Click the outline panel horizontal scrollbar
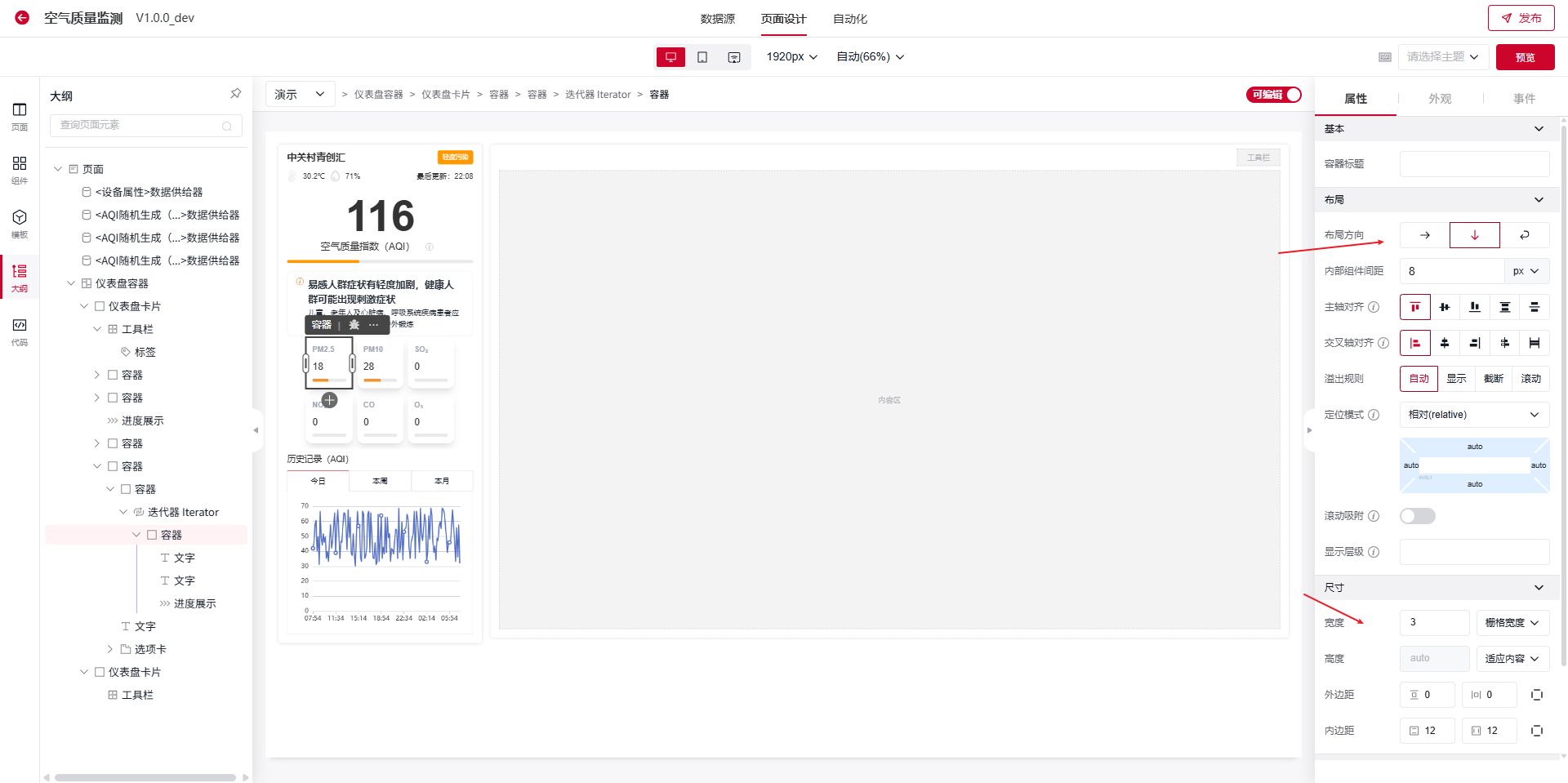Viewport: 1568px width, 783px height. (145, 777)
